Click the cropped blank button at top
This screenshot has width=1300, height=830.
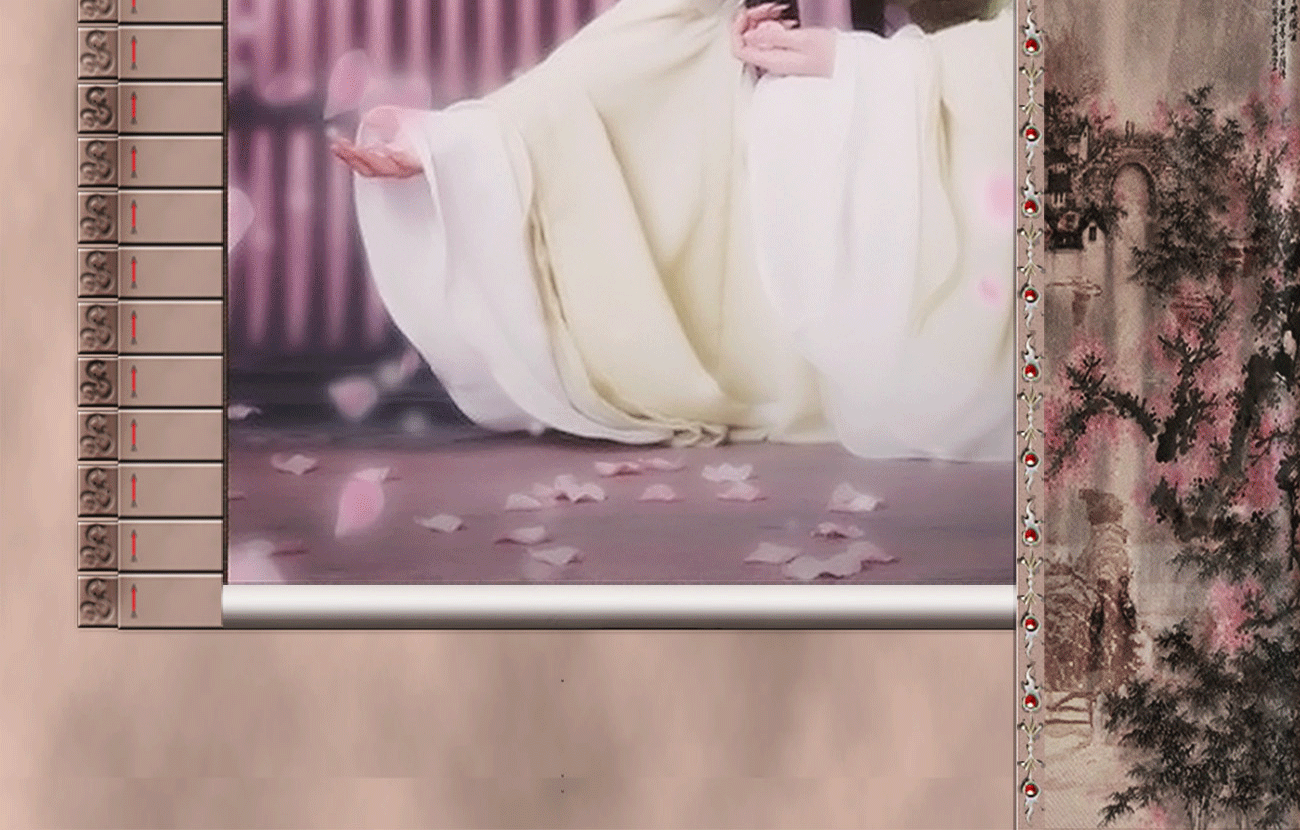170,10
